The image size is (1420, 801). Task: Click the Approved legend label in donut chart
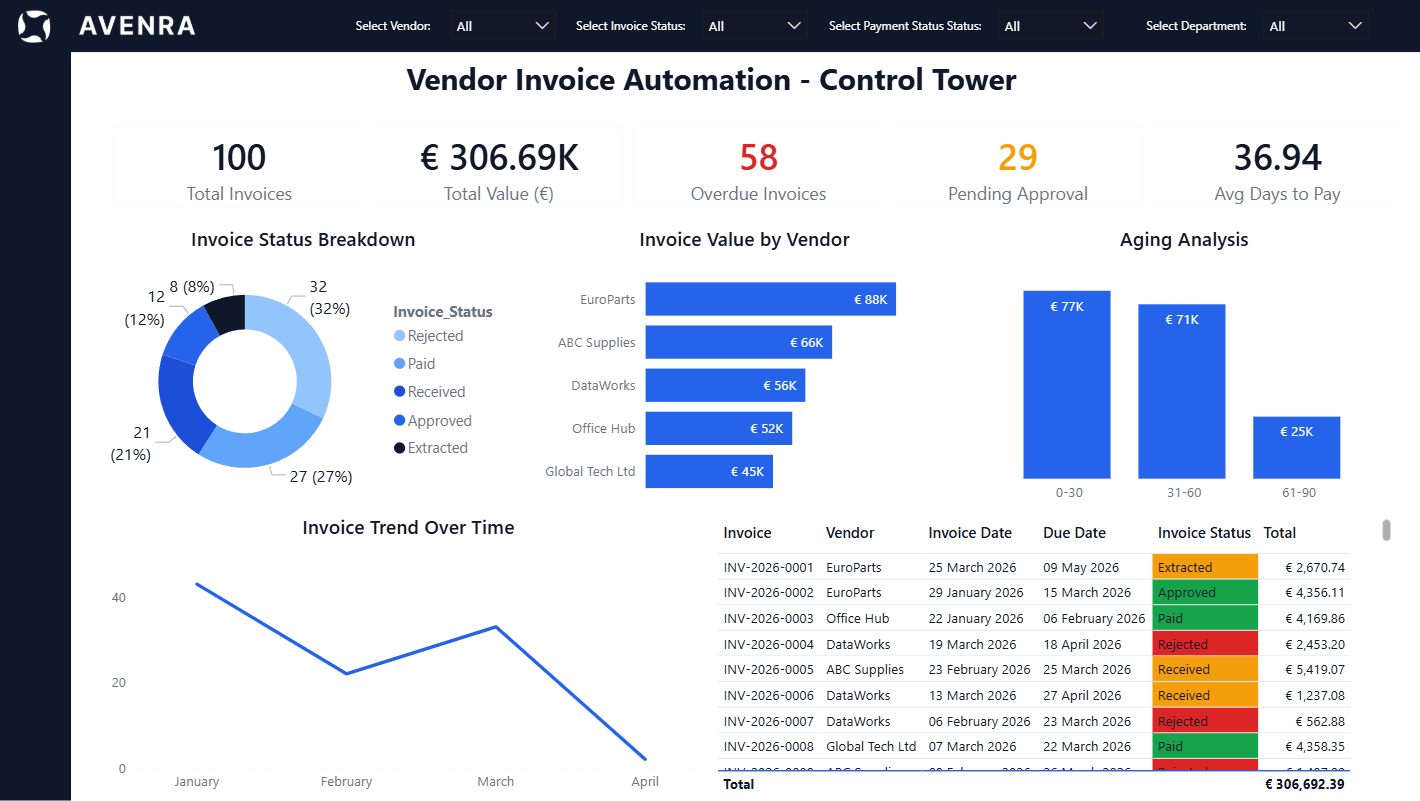(x=439, y=421)
